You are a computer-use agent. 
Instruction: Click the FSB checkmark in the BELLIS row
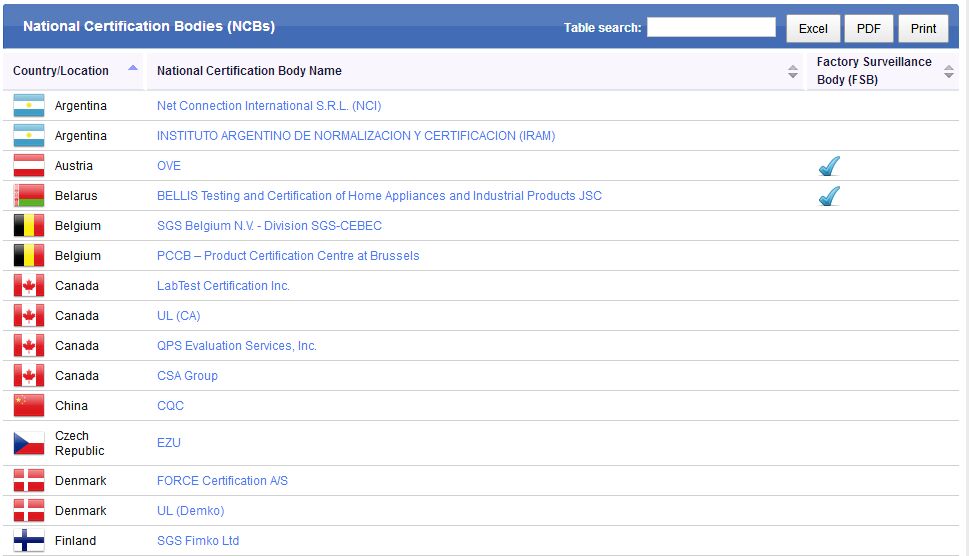tap(829, 196)
